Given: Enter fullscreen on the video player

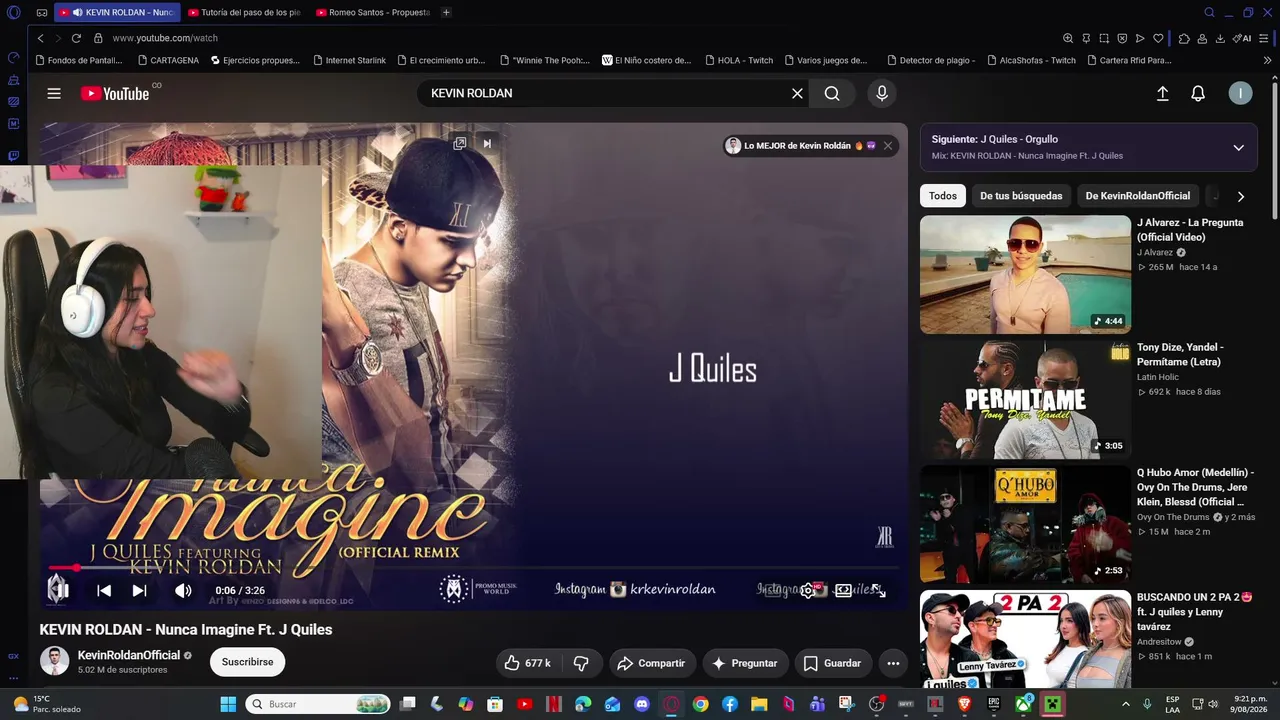Looking at the screenshot, I should tap(877, 590).
